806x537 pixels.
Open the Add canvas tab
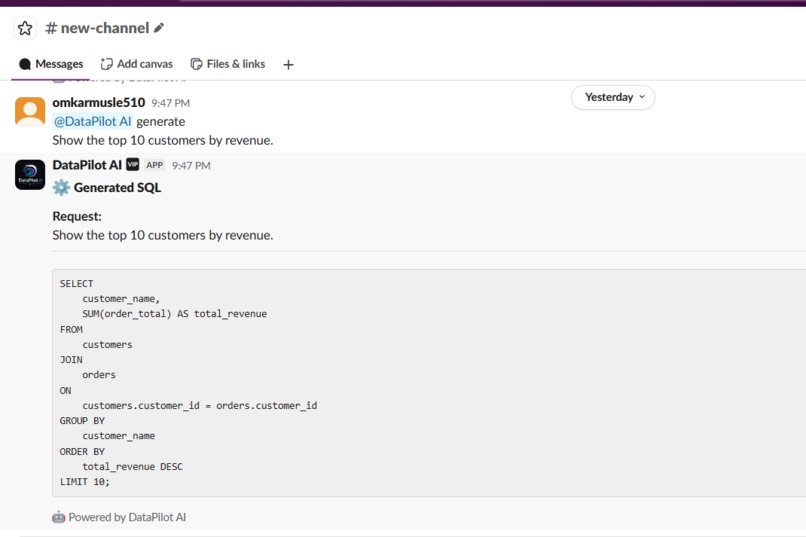(x=137, y=64)
